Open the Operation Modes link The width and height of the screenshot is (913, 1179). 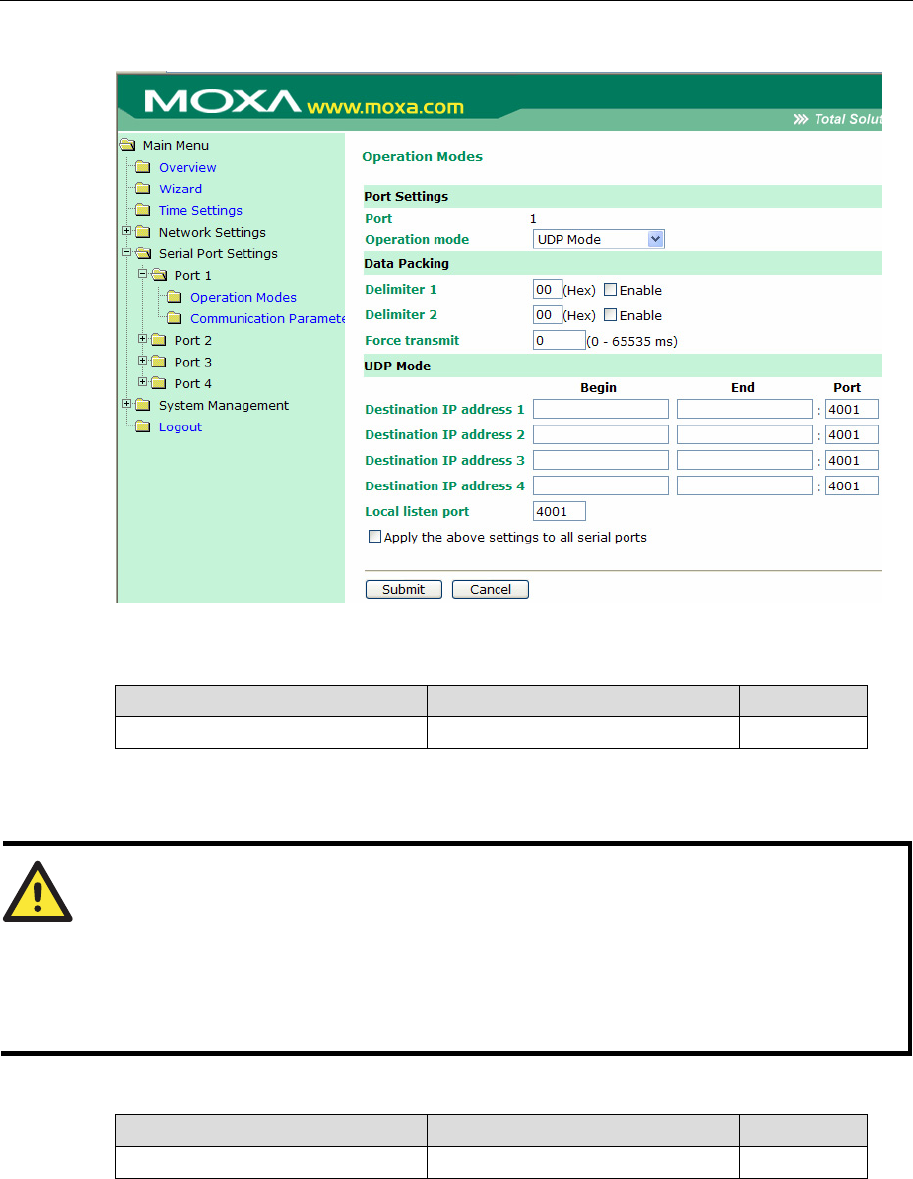[243, 297]
